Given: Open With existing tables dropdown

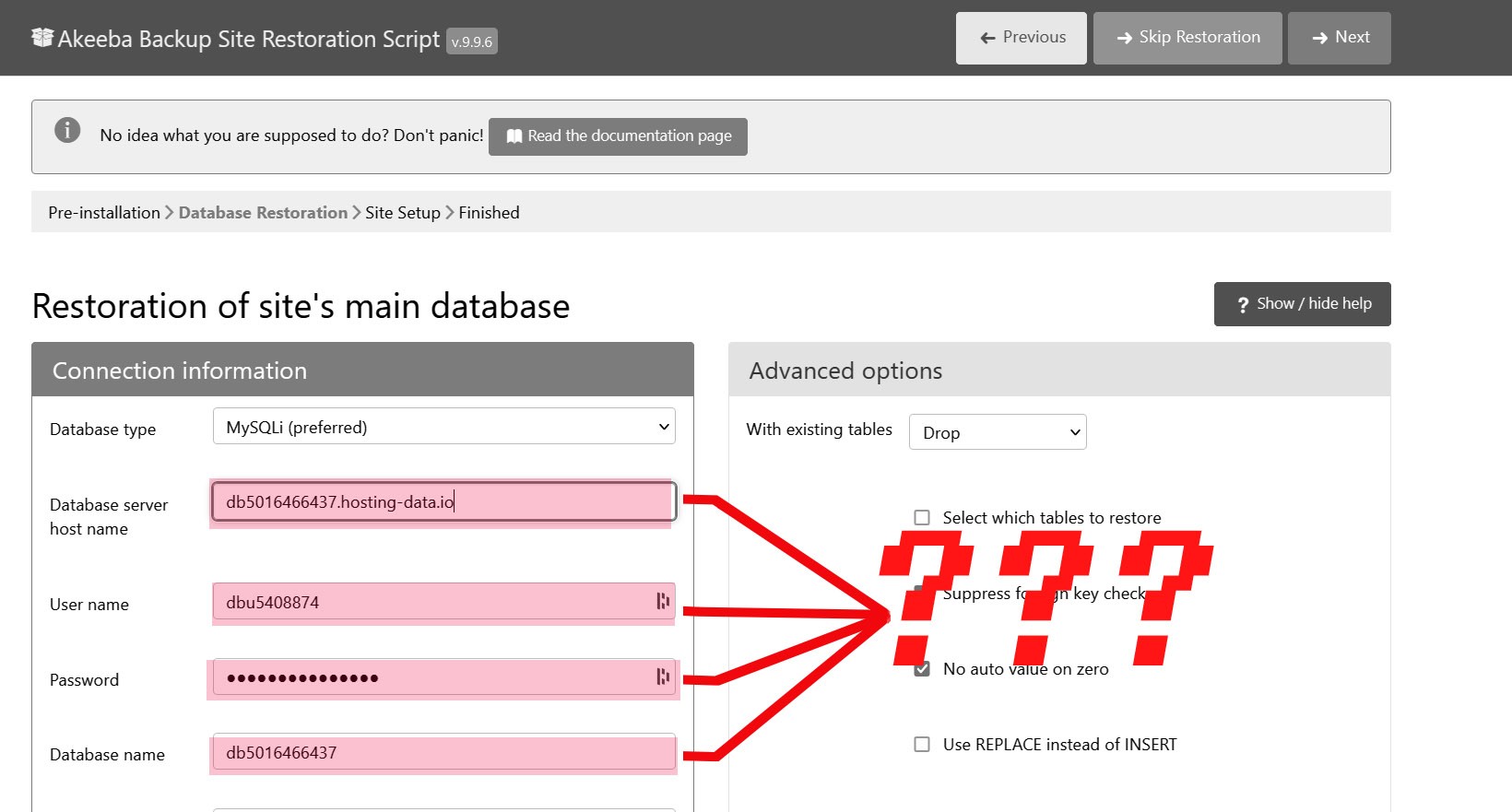Looking at the screenshot, I should click(x=998, y=432).
